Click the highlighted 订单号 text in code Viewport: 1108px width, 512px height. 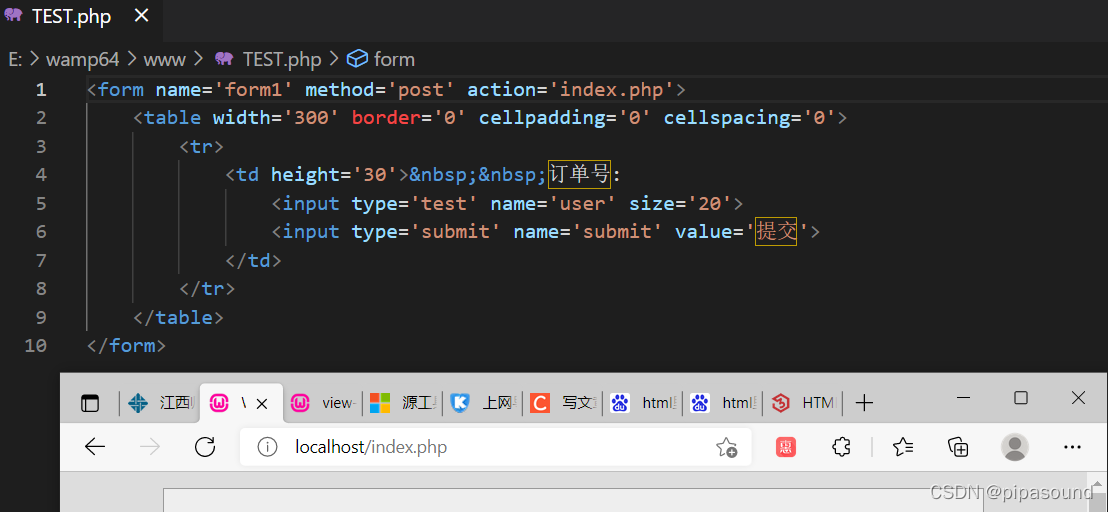coord(579,174)
